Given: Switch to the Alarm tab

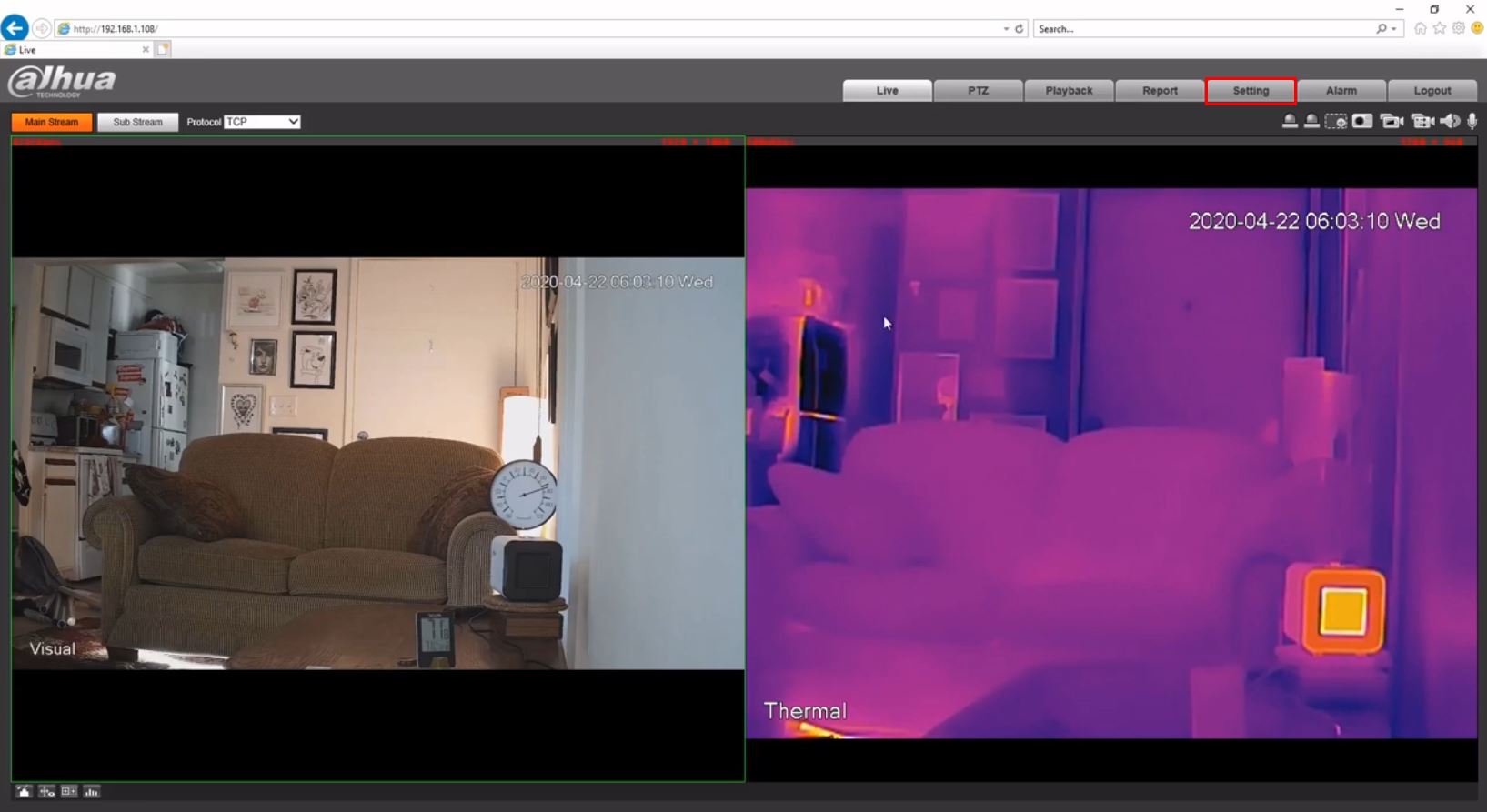Looking at the screenshot, I should click(1341, 91).
